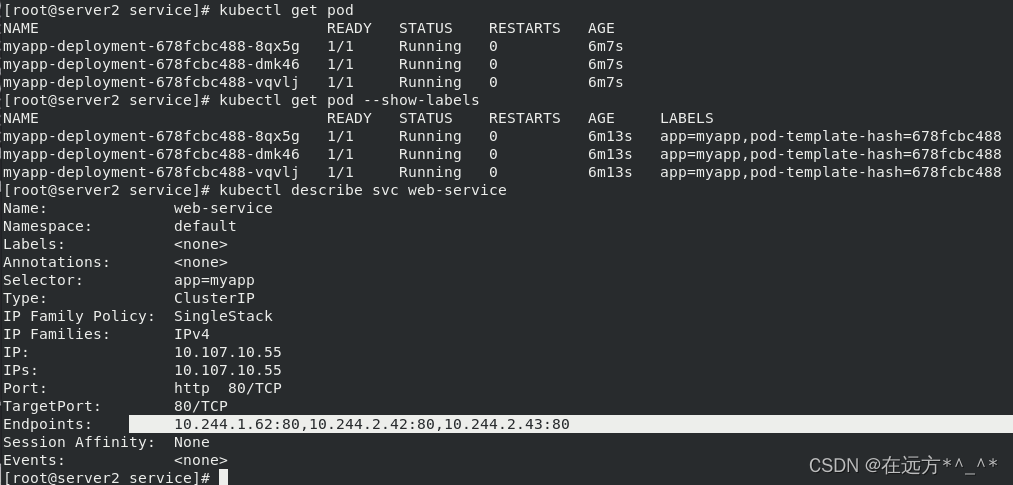Image resolution: width=1013 pixels, height=485 pixels.
Task: Click the 1/1 ready value of pod 8qx5g in the show-labels table
Action: [x=340, y=136]
